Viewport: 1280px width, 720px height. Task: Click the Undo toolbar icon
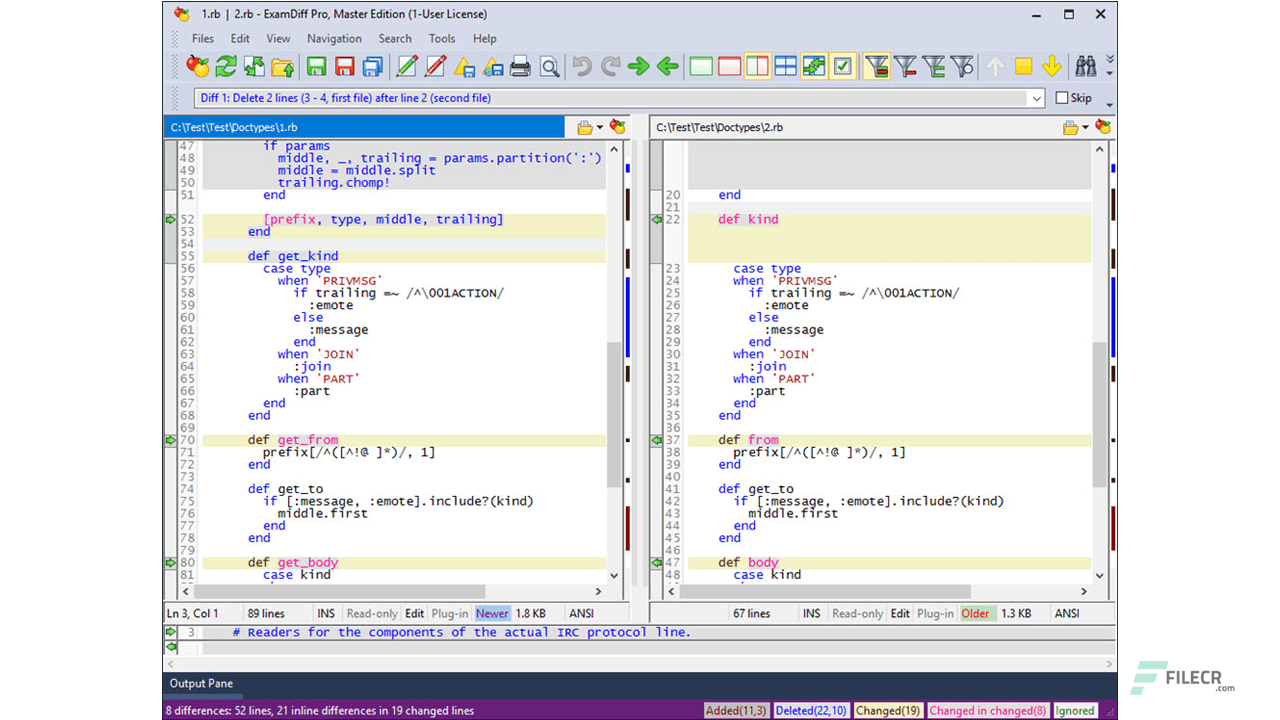580,66
